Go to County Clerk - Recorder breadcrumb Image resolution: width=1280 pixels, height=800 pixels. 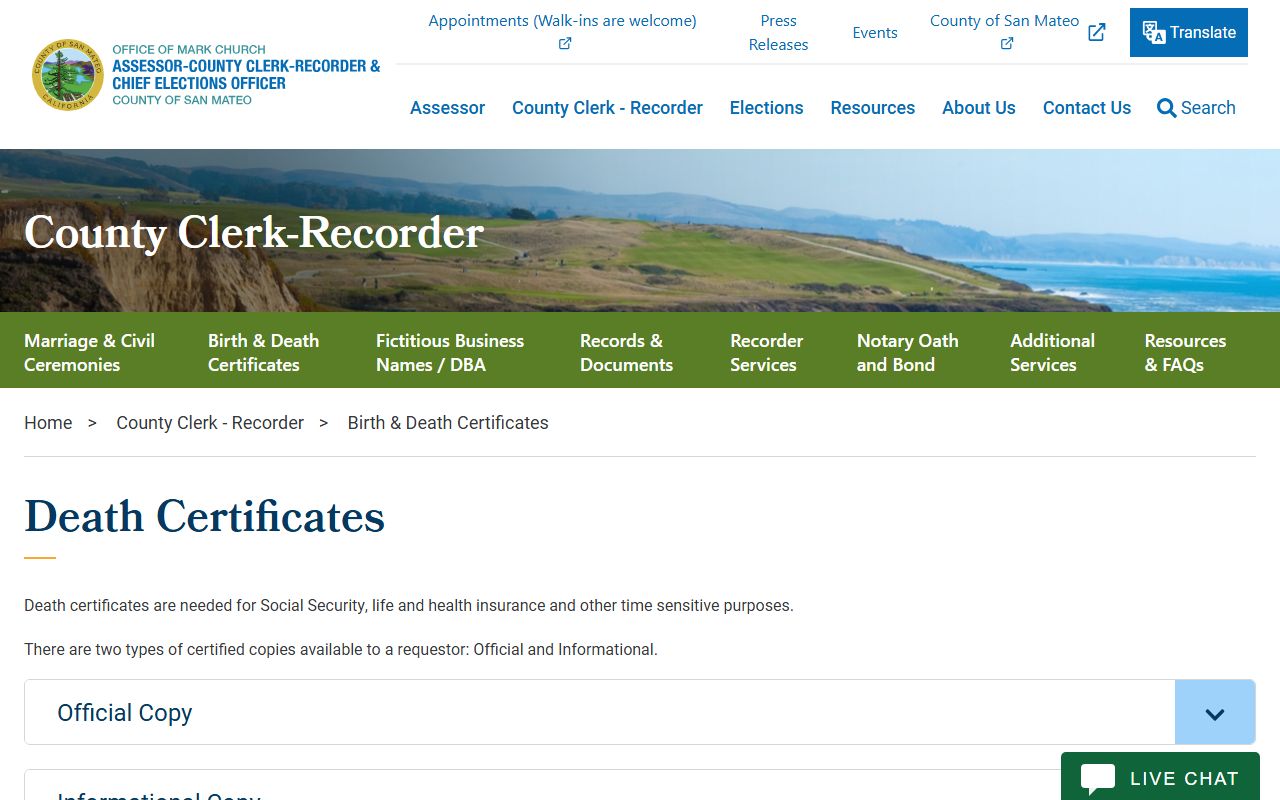tap(210, 423)
